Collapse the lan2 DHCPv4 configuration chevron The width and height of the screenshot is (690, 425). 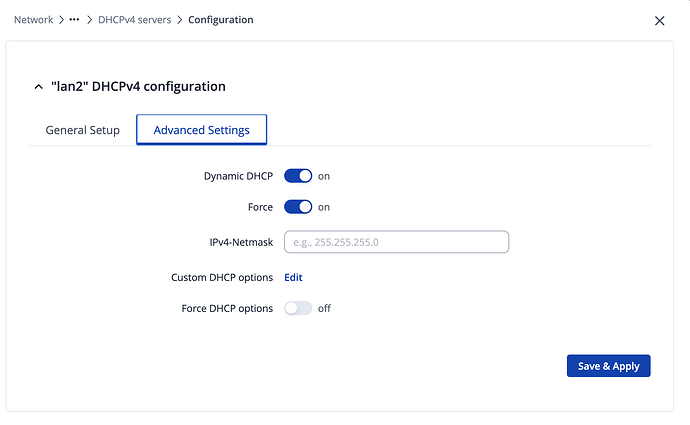(x=38, y=87)
